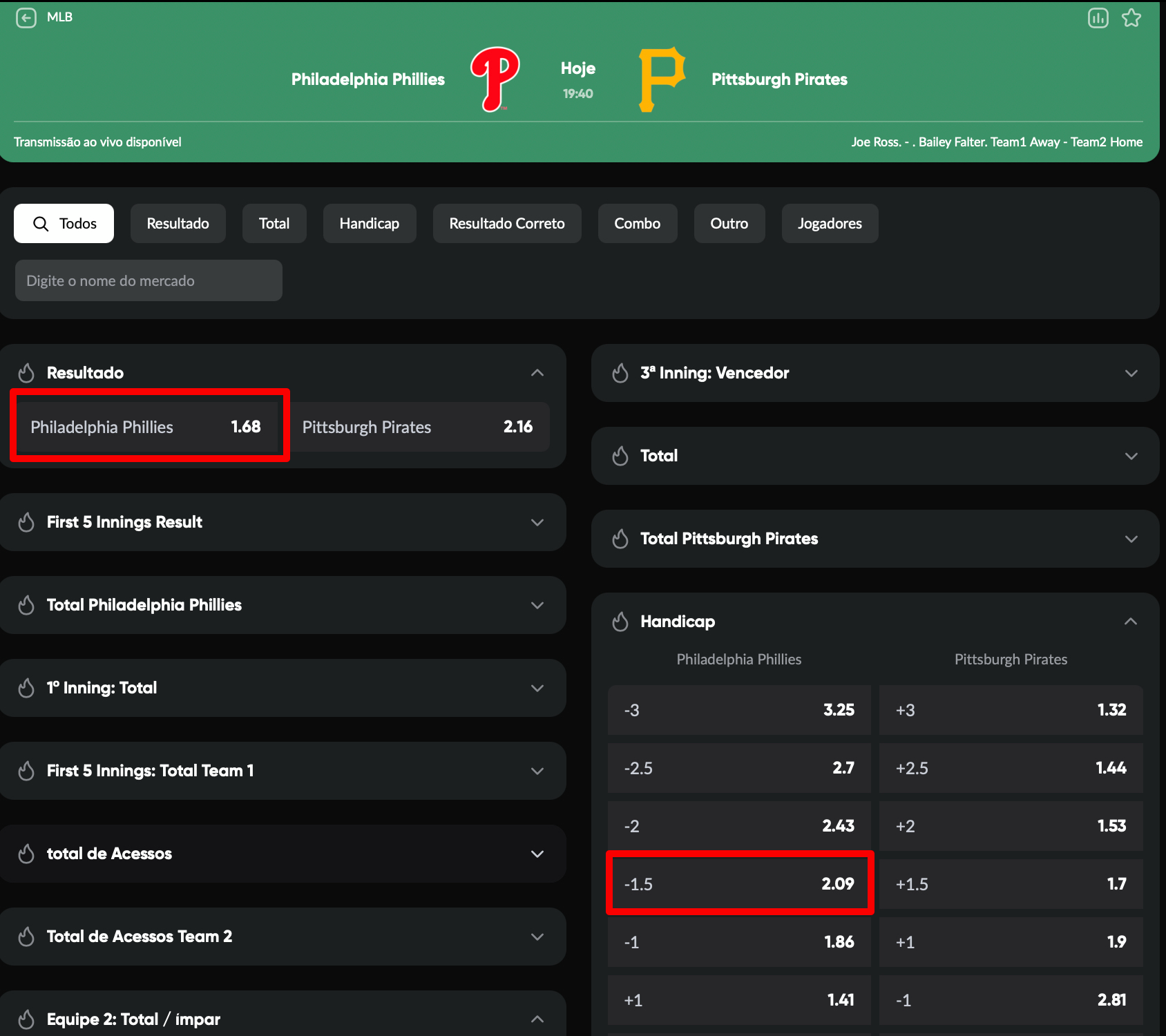Expand the Total Philadelphia Phillies section
1166x1036 pixels.
pyautogui.click(x=537, y=605)
